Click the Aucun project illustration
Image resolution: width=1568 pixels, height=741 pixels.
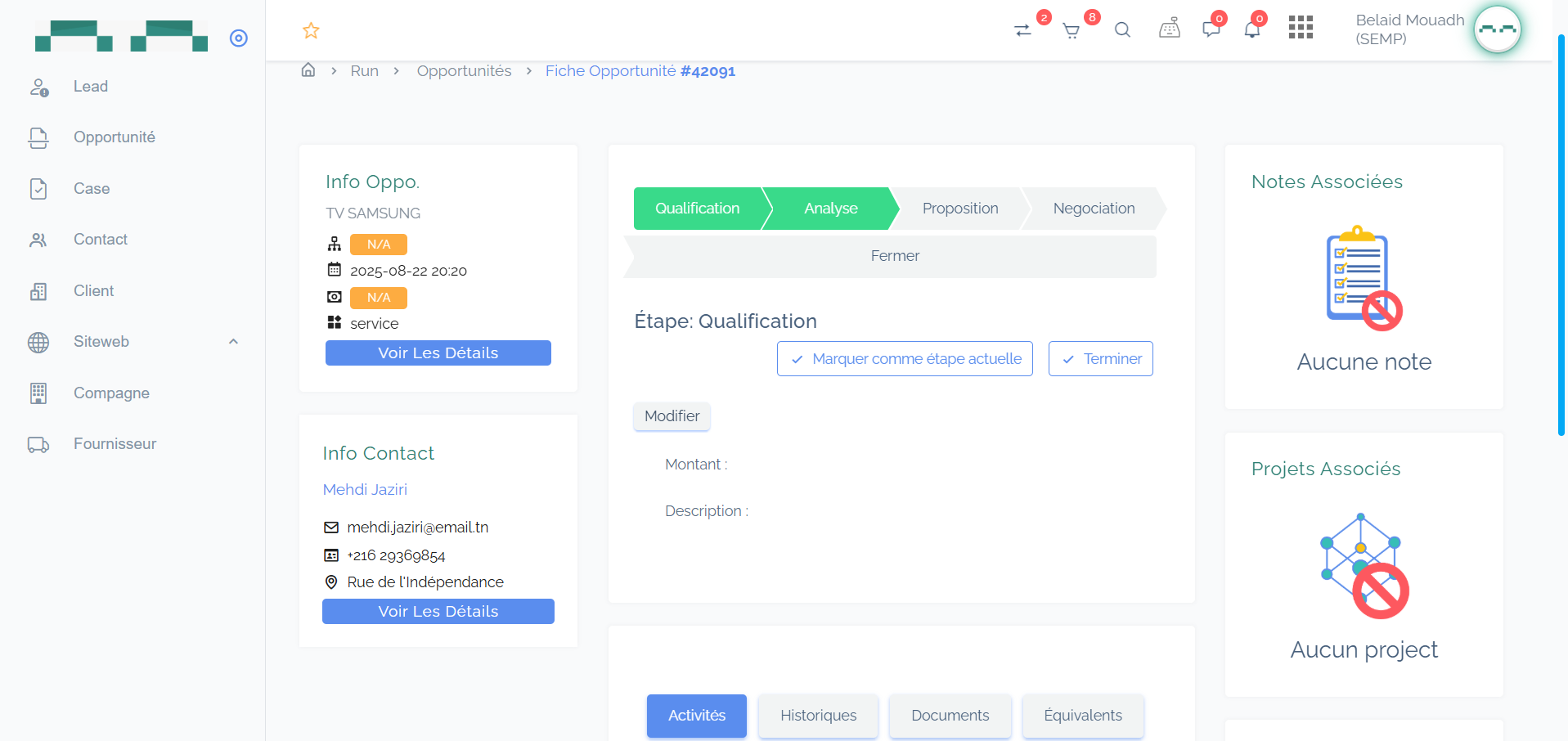click(1364, 566)
